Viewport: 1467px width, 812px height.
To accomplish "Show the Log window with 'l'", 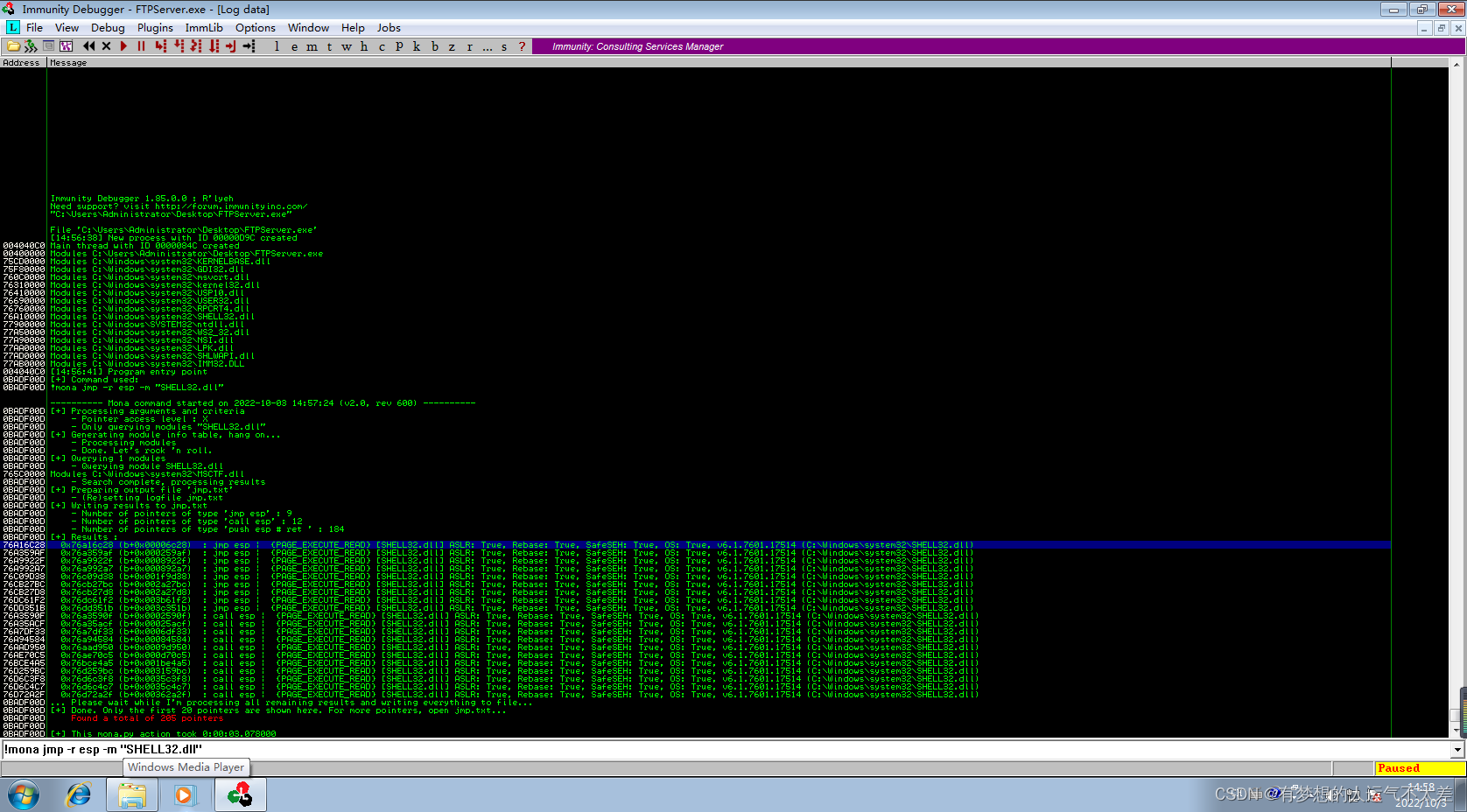I will pyautogui.click(x=277, y=46).
